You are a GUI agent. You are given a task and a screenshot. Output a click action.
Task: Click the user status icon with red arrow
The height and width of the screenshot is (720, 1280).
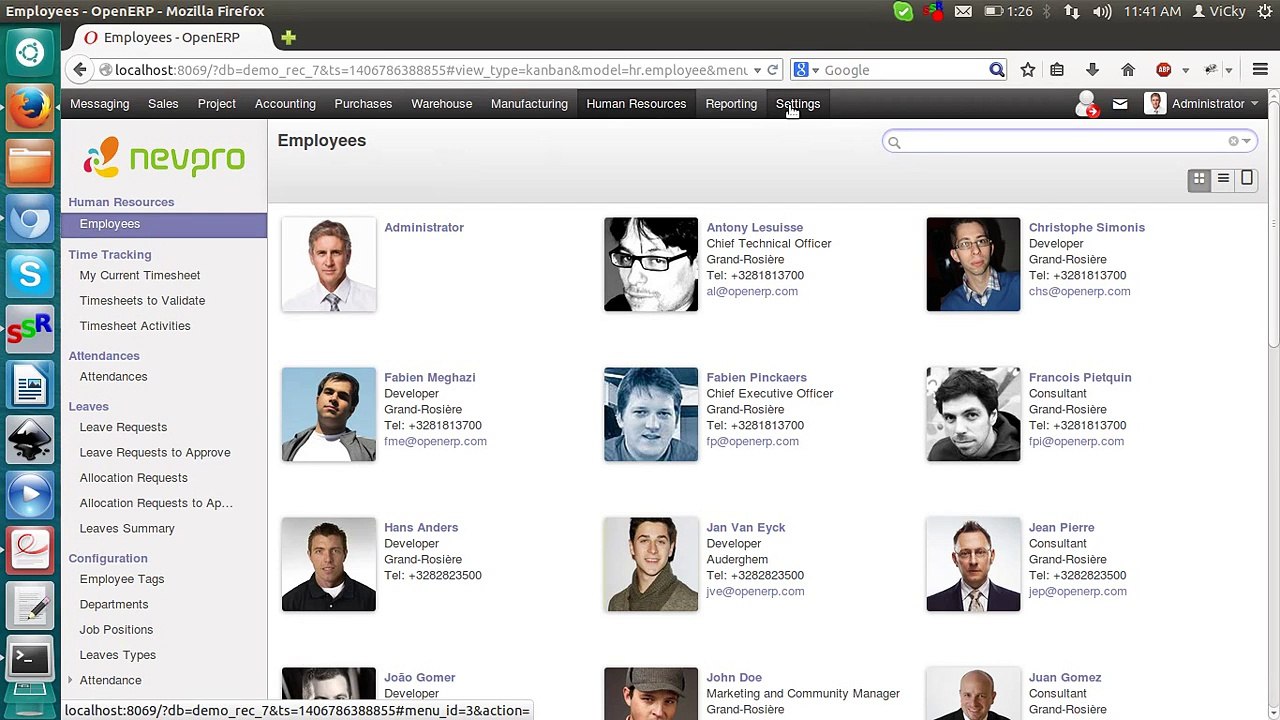1087,104
